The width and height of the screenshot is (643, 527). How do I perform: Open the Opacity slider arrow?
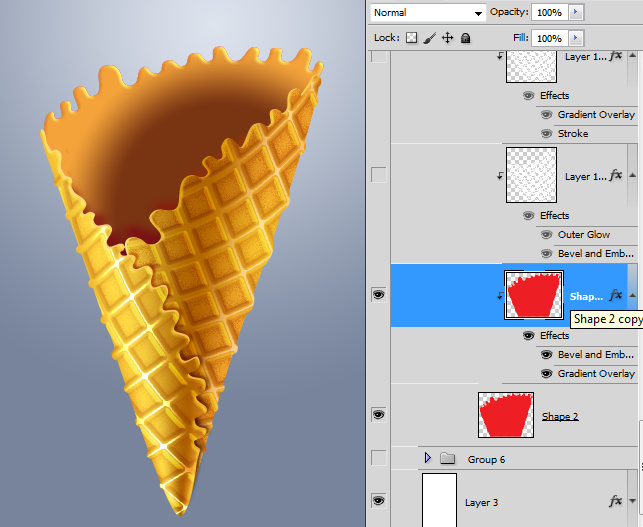574,13
